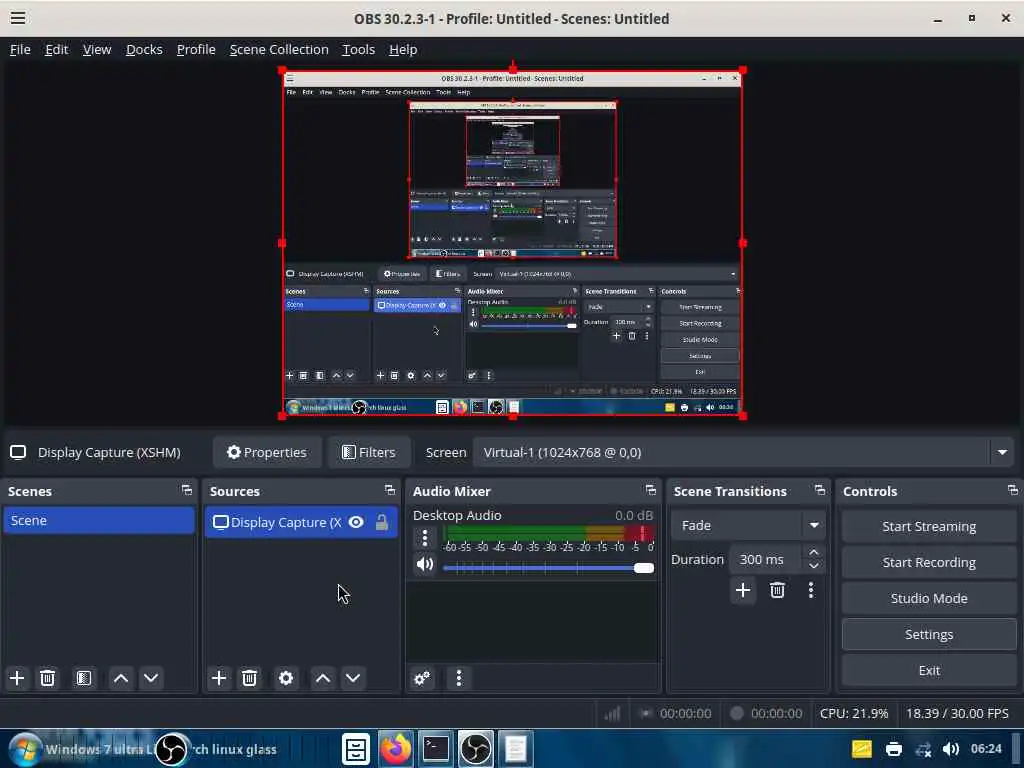Image resolution: width=1024 pixels, height=768 pixels.
Task: Pop out the Scenes dock
Action: 187,490
